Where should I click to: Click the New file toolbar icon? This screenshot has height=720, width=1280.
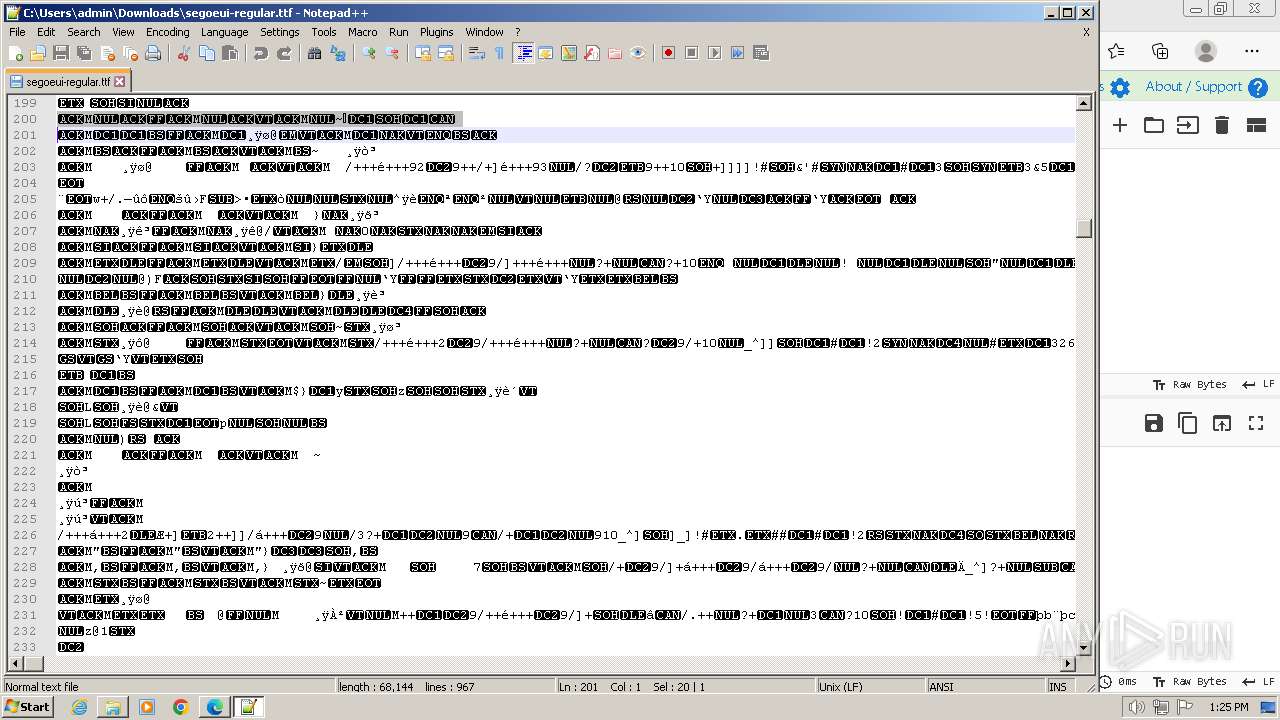(15, 53)
